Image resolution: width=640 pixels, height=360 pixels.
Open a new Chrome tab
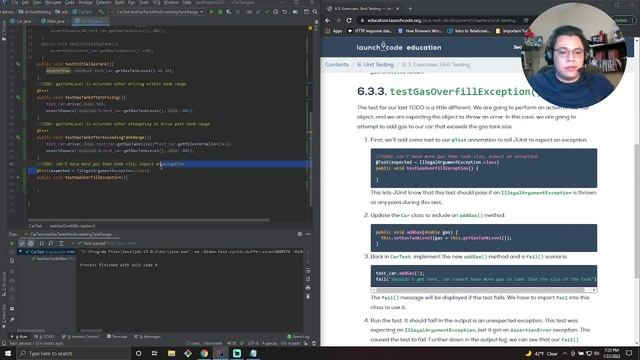[x=410, y=8]
